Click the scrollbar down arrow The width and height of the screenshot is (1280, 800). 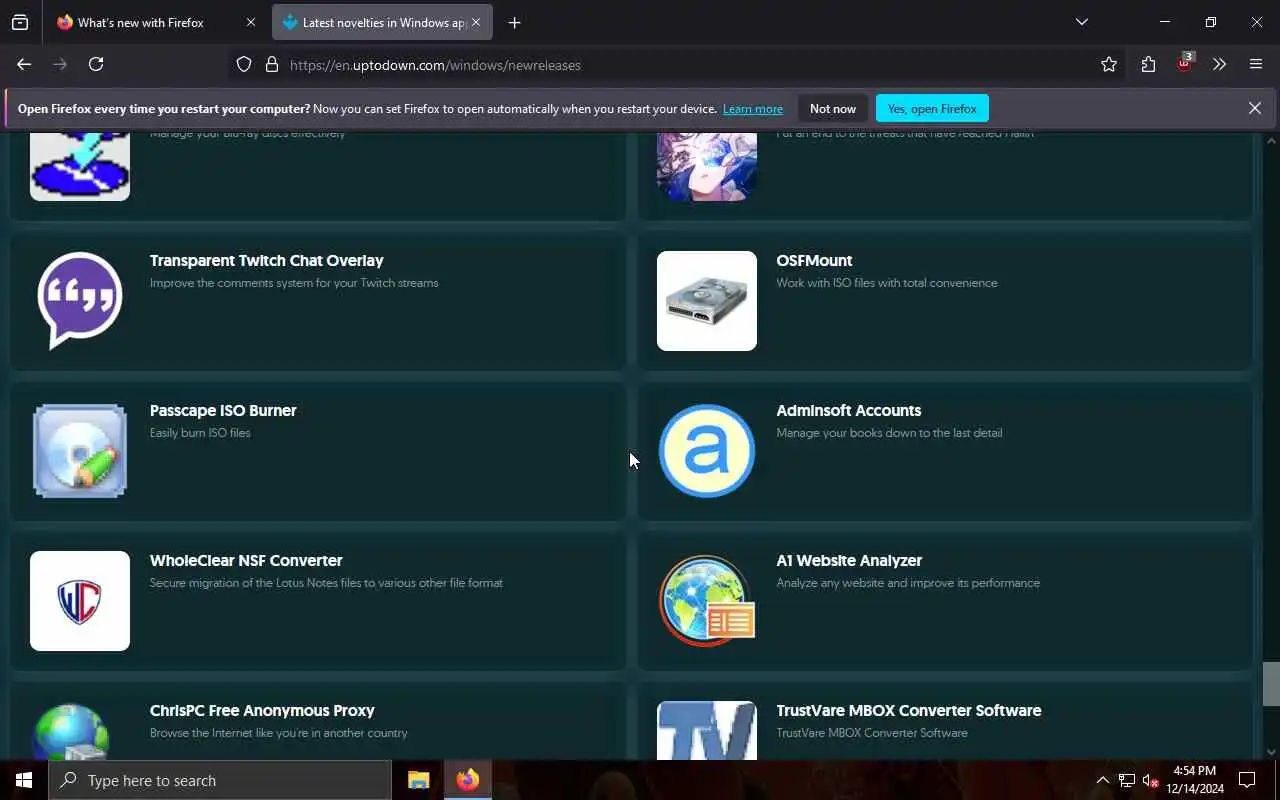(1271, 752)
